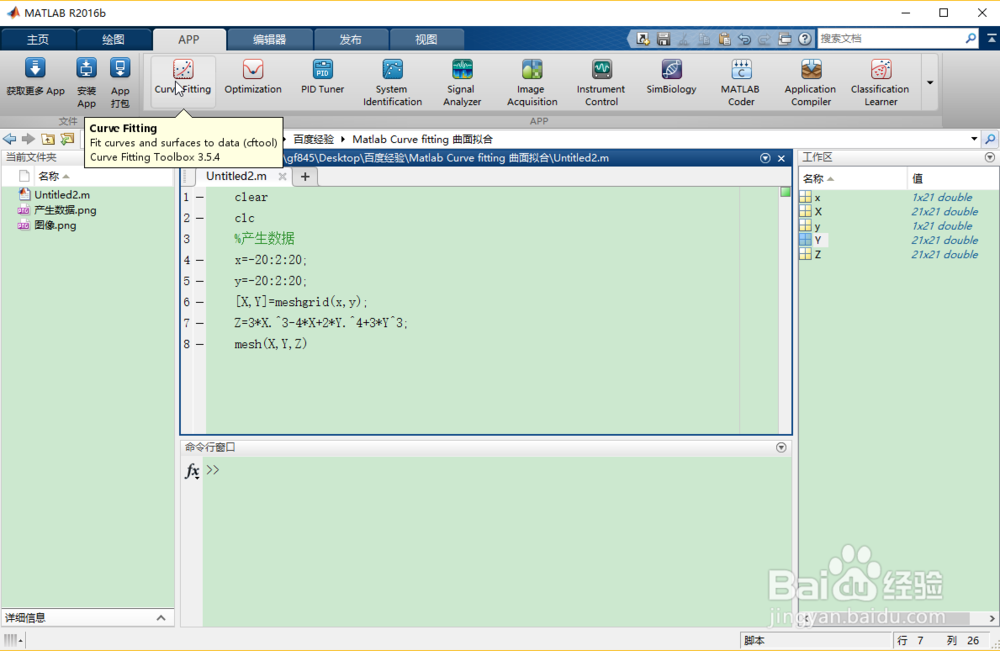This screenshot has height=651, width=1000.
Task: Click the workspace horizontal scrollbar
Action: [899, 618]
